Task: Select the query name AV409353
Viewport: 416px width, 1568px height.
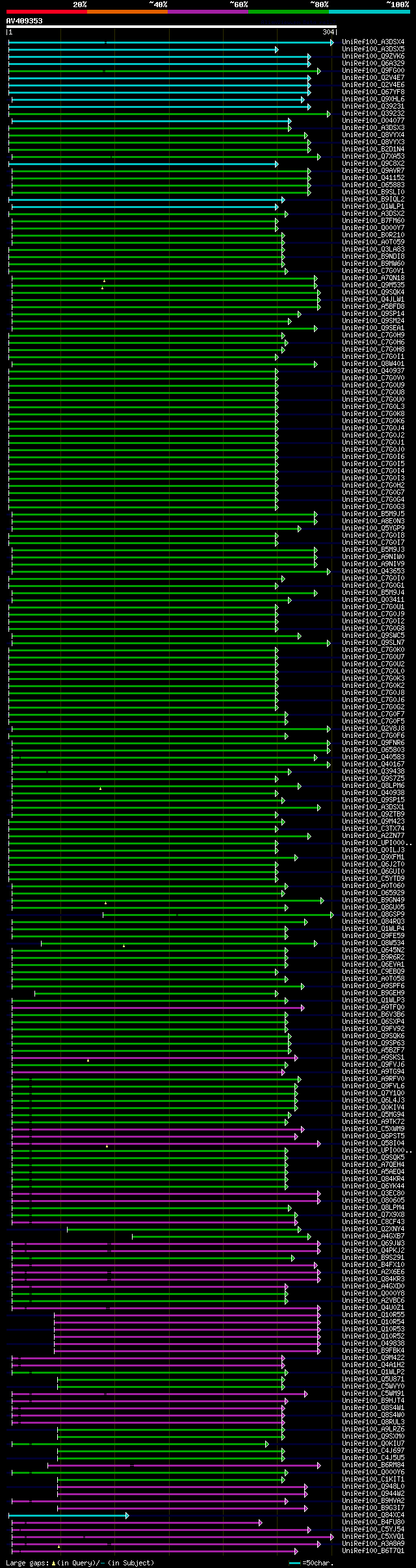Action: point(25,21)
